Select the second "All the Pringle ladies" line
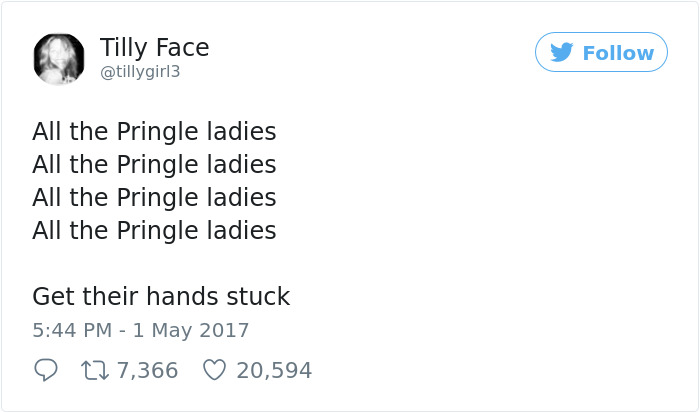 (154, 164)
